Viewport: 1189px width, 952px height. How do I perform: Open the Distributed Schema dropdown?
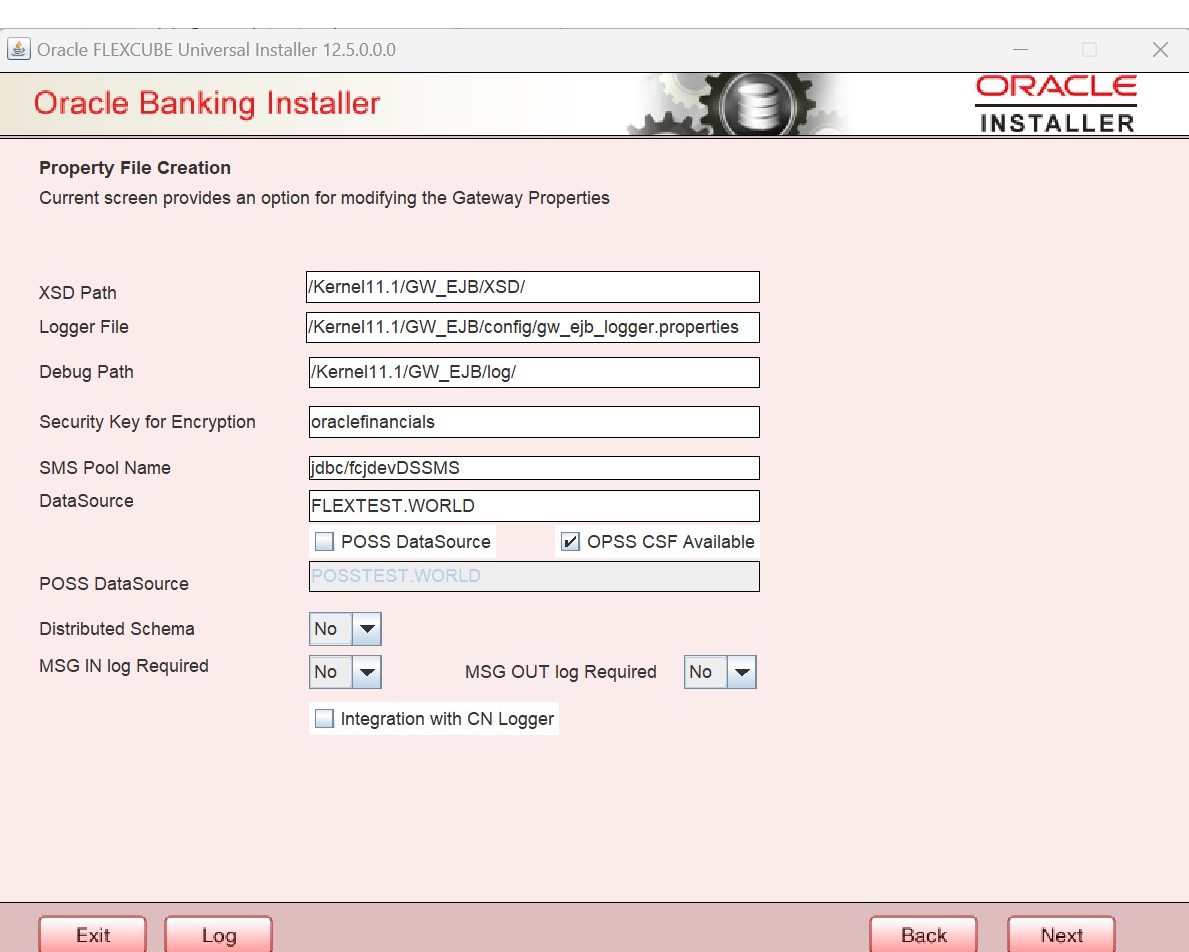(345, 629)
